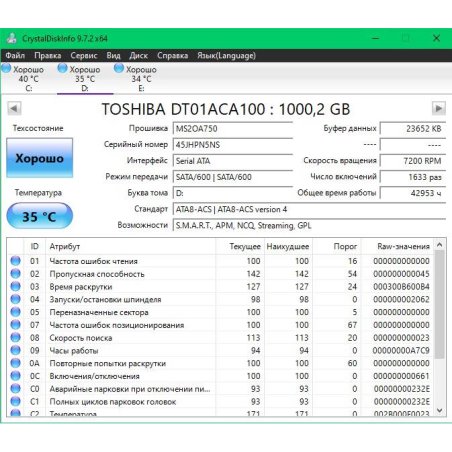Select row Частота ошибок чтения

[220, 261]
